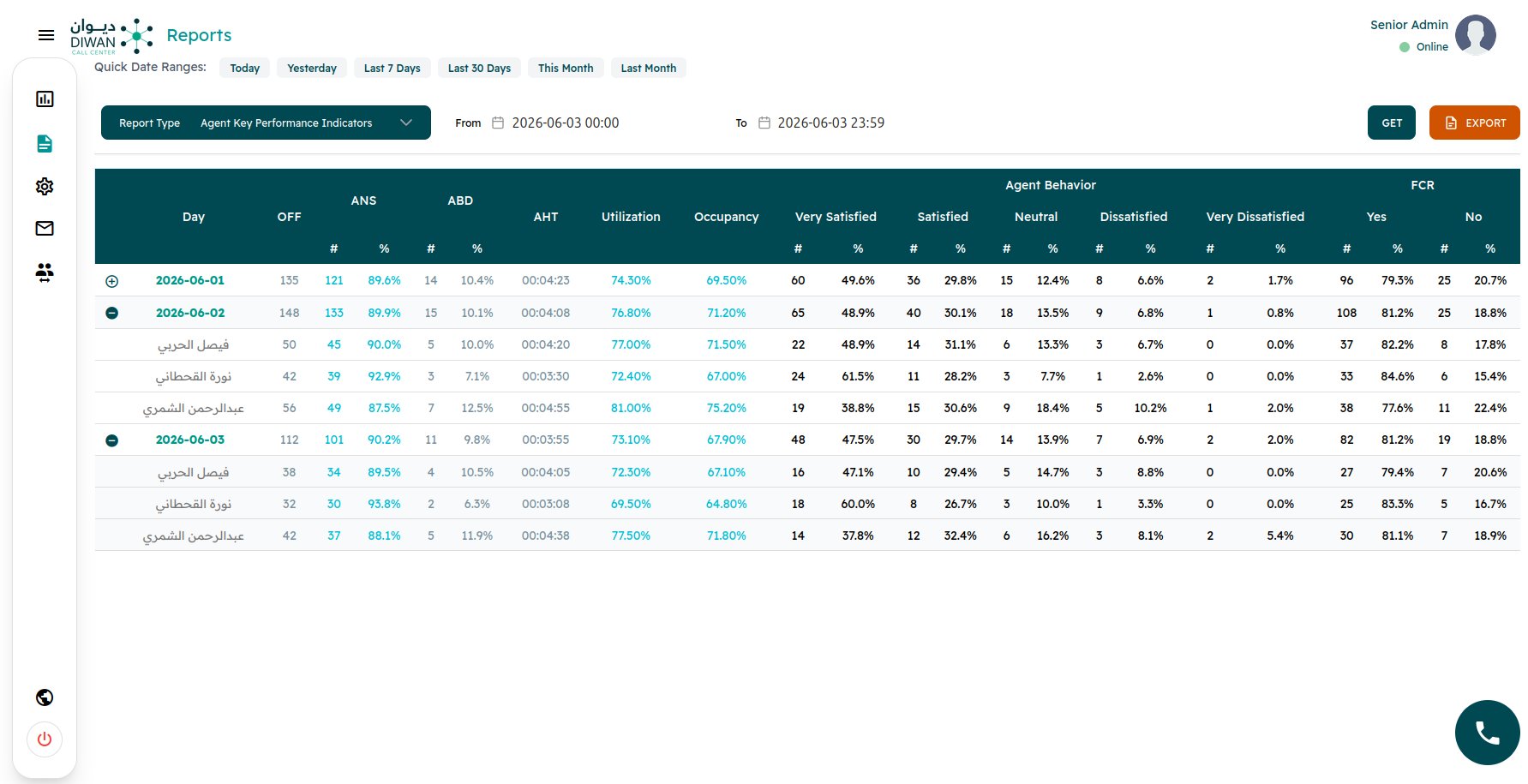Screen dimensions: 1528x784
Task: Click the Utilization column header
Action: point(631,217)
